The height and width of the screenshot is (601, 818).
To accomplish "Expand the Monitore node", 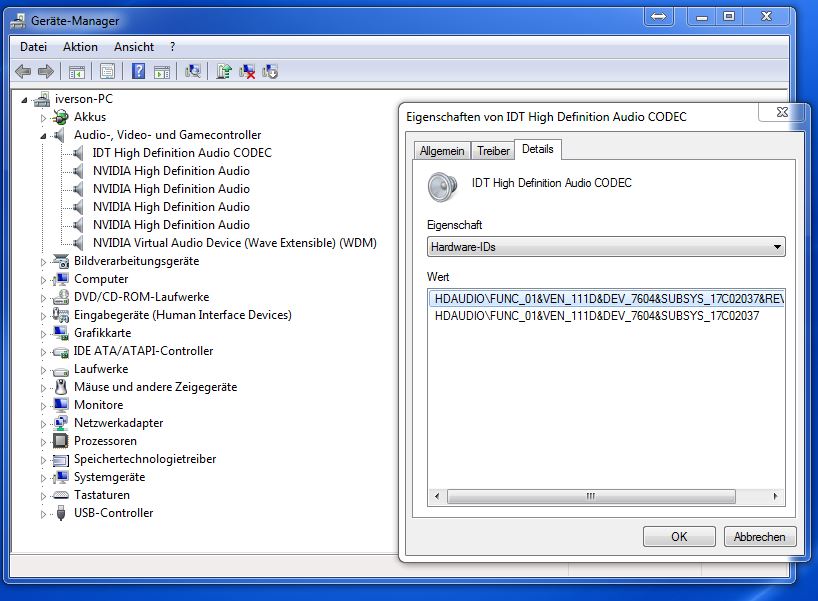I will (43, 406).
